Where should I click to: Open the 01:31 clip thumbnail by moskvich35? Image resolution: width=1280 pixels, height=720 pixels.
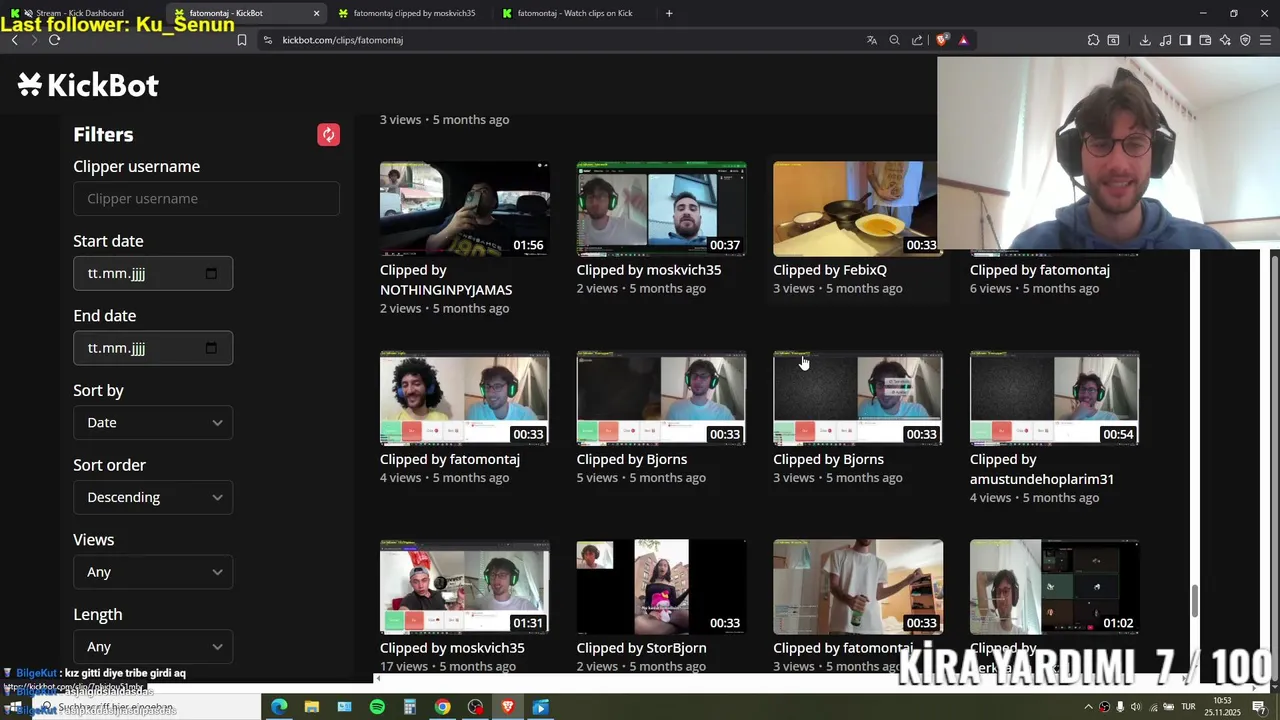pyautogui.click(x=464, y=587)
